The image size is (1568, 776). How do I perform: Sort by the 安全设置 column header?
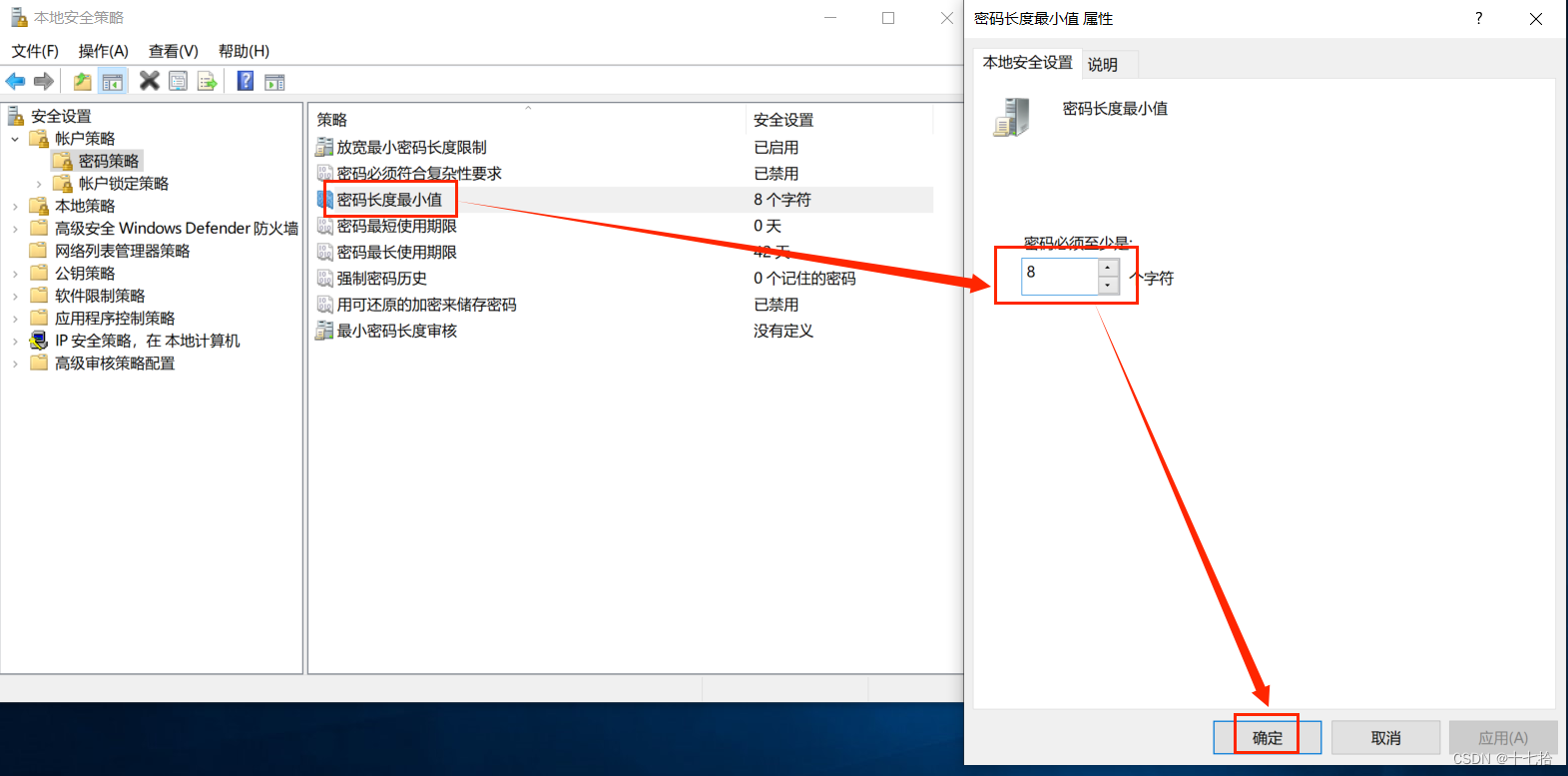839,120
